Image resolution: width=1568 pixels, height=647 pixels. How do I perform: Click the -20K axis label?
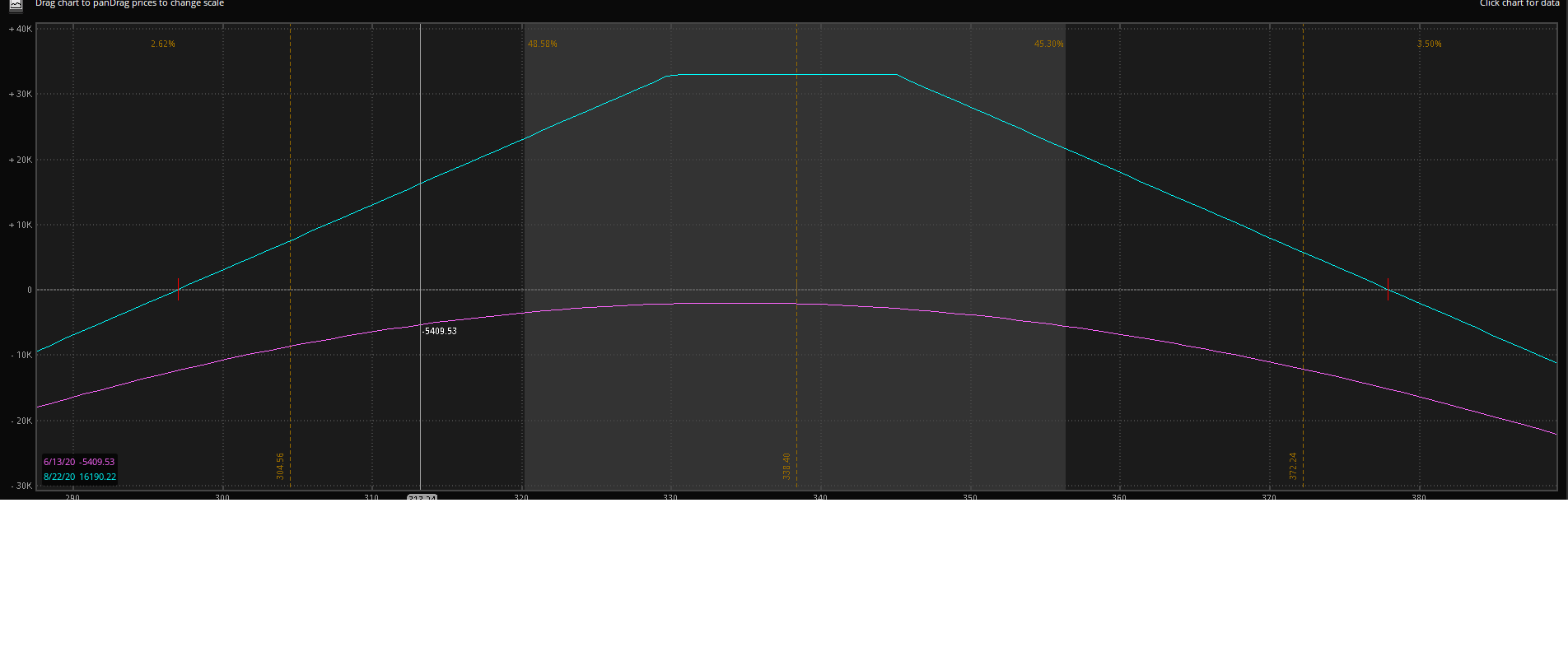21,421
